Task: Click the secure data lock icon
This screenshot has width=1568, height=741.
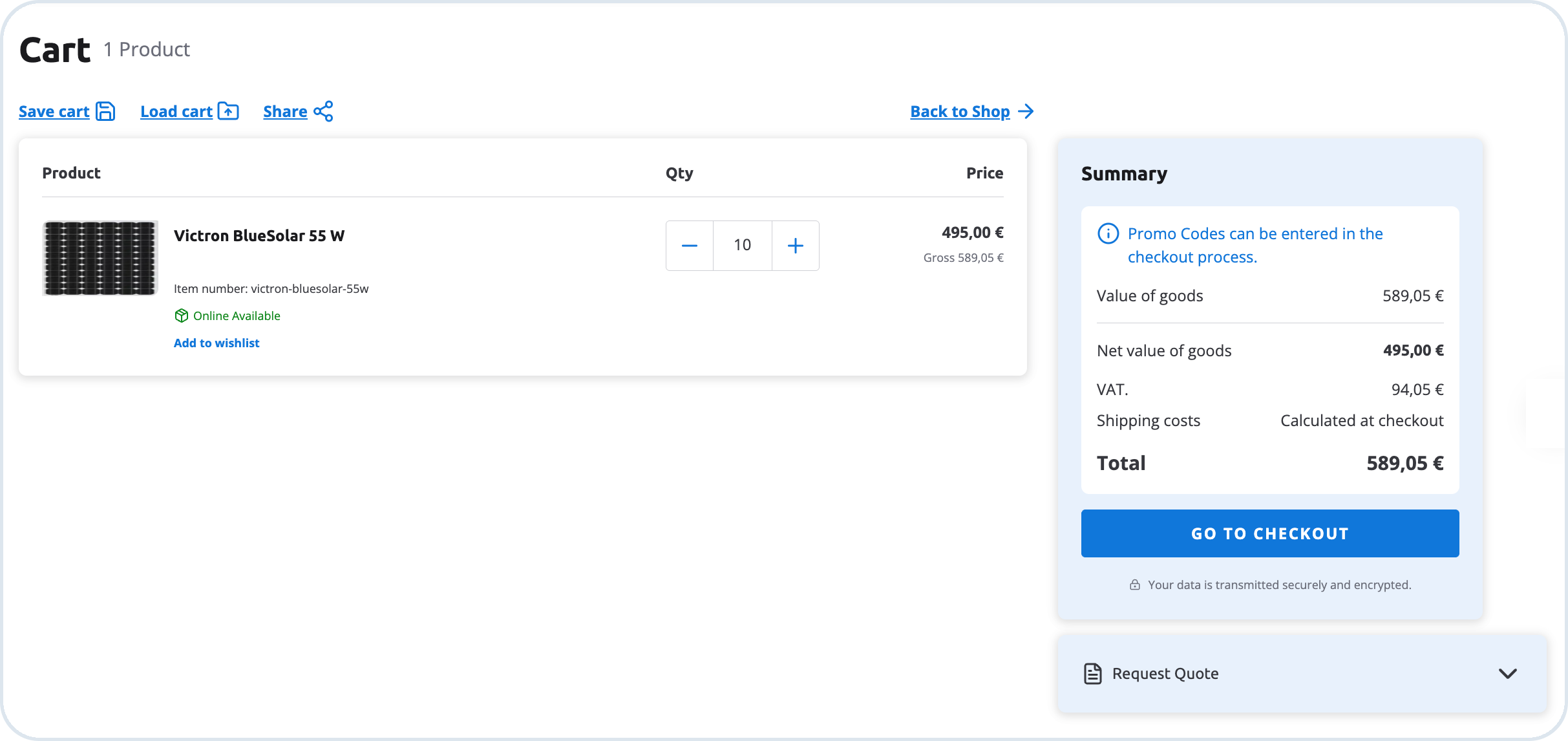Action: 1135,585
